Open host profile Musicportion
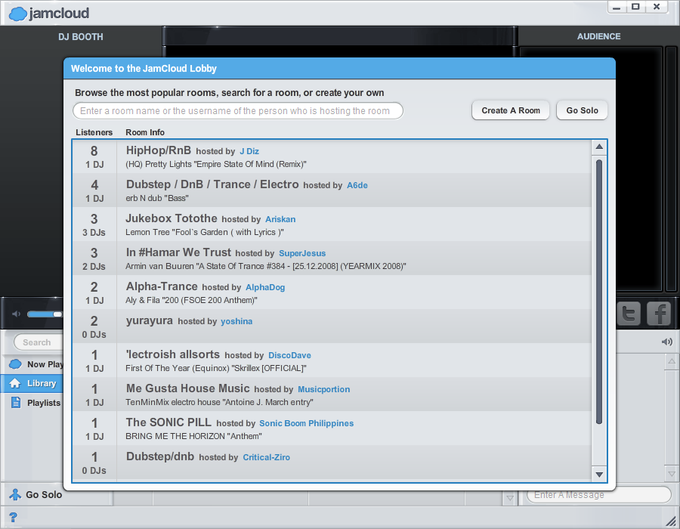This screenshot has height=529, width=680. tap(324, 389)
